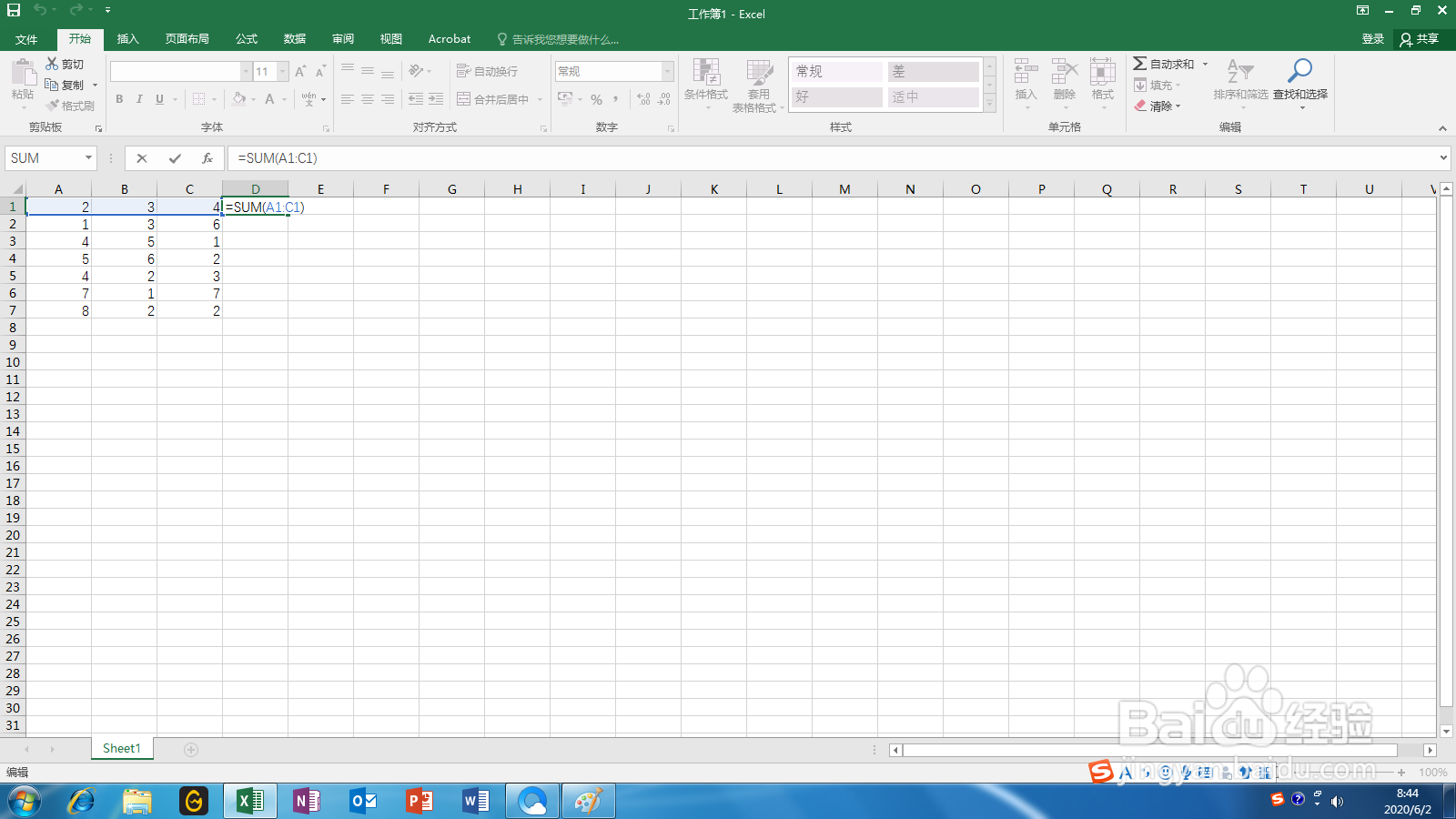
Task: Click the cell borders icon
Action: click(x=199, y=99)
